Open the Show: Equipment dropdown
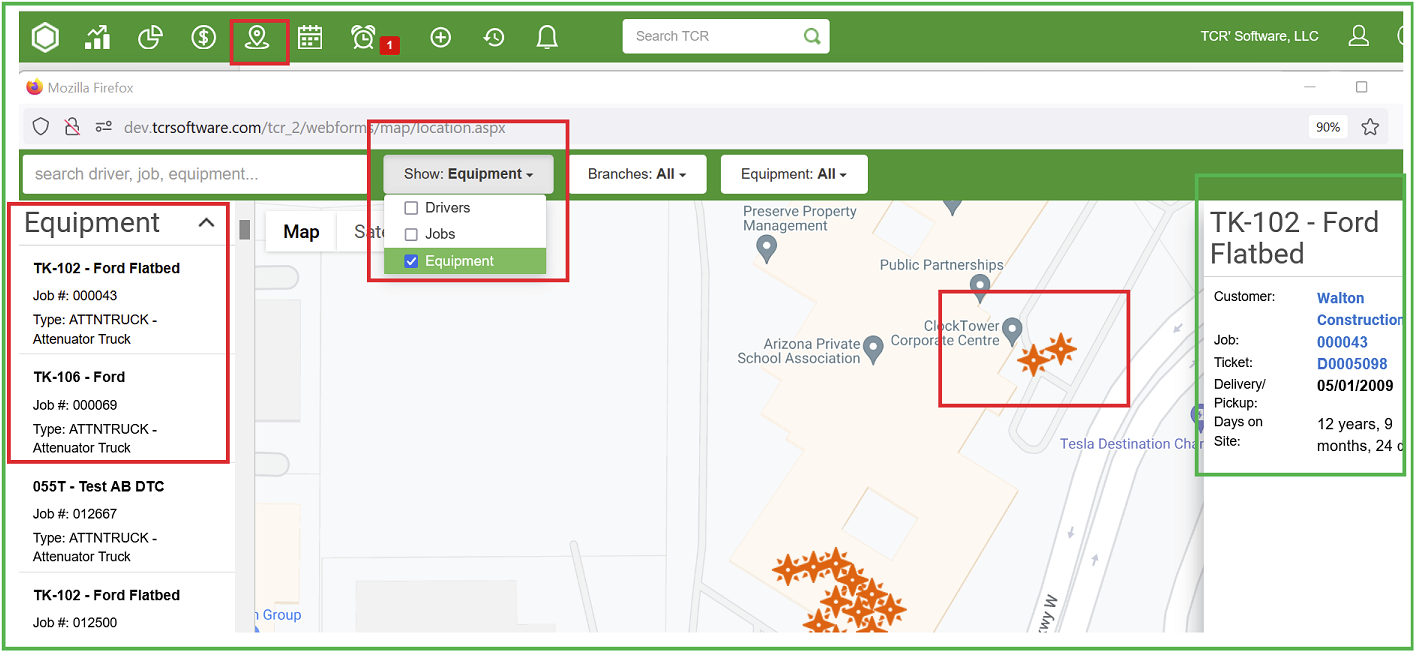The image size is (1417, 652). (468, 174)
